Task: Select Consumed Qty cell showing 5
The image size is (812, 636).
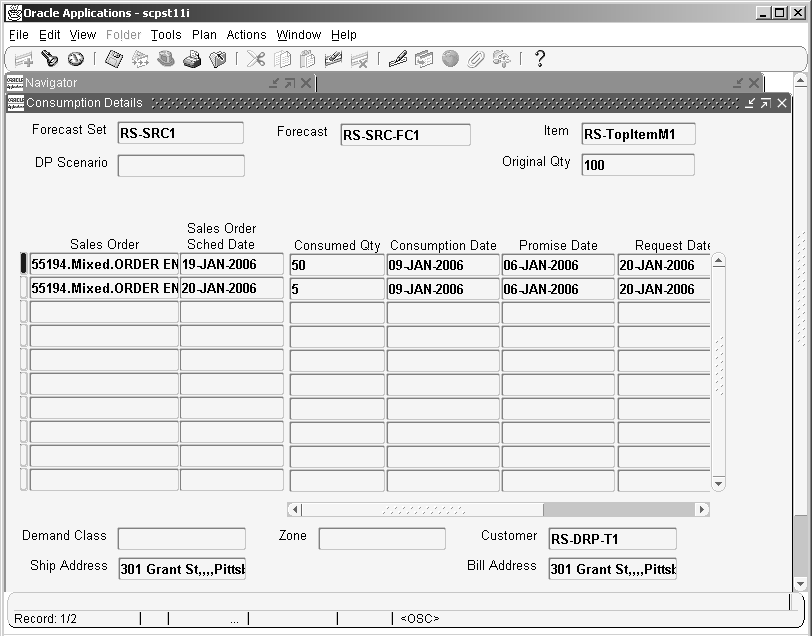Action: point(337,289)
